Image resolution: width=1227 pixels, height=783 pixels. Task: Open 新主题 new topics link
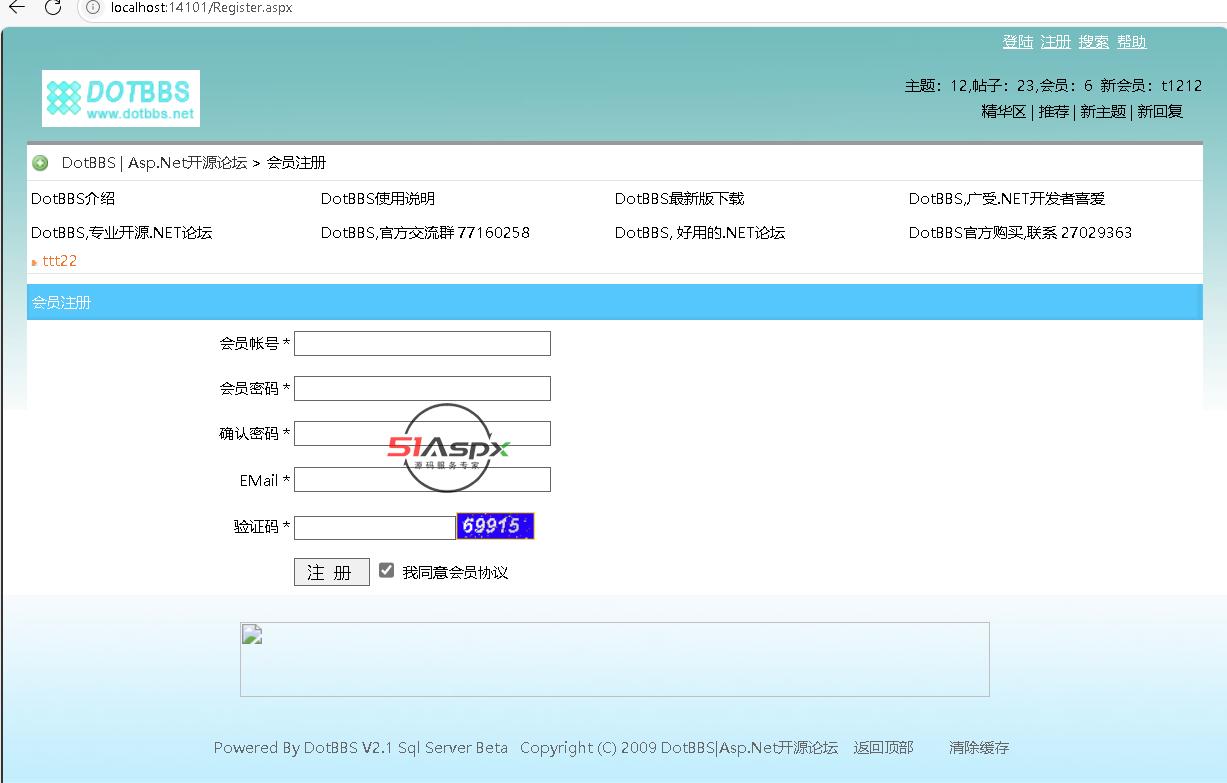(x=1103, y=112)
